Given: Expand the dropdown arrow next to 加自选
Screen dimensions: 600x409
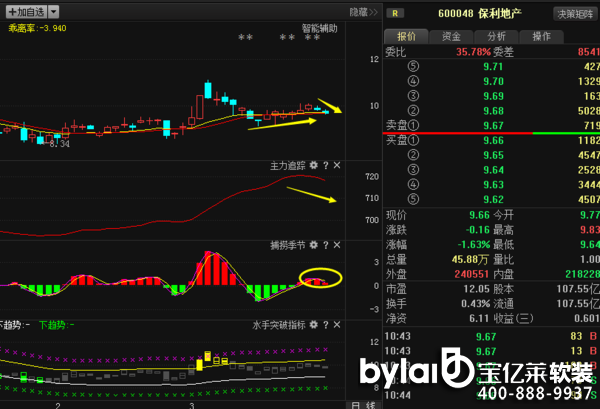Looking at the screenshot, I should 53,12.
